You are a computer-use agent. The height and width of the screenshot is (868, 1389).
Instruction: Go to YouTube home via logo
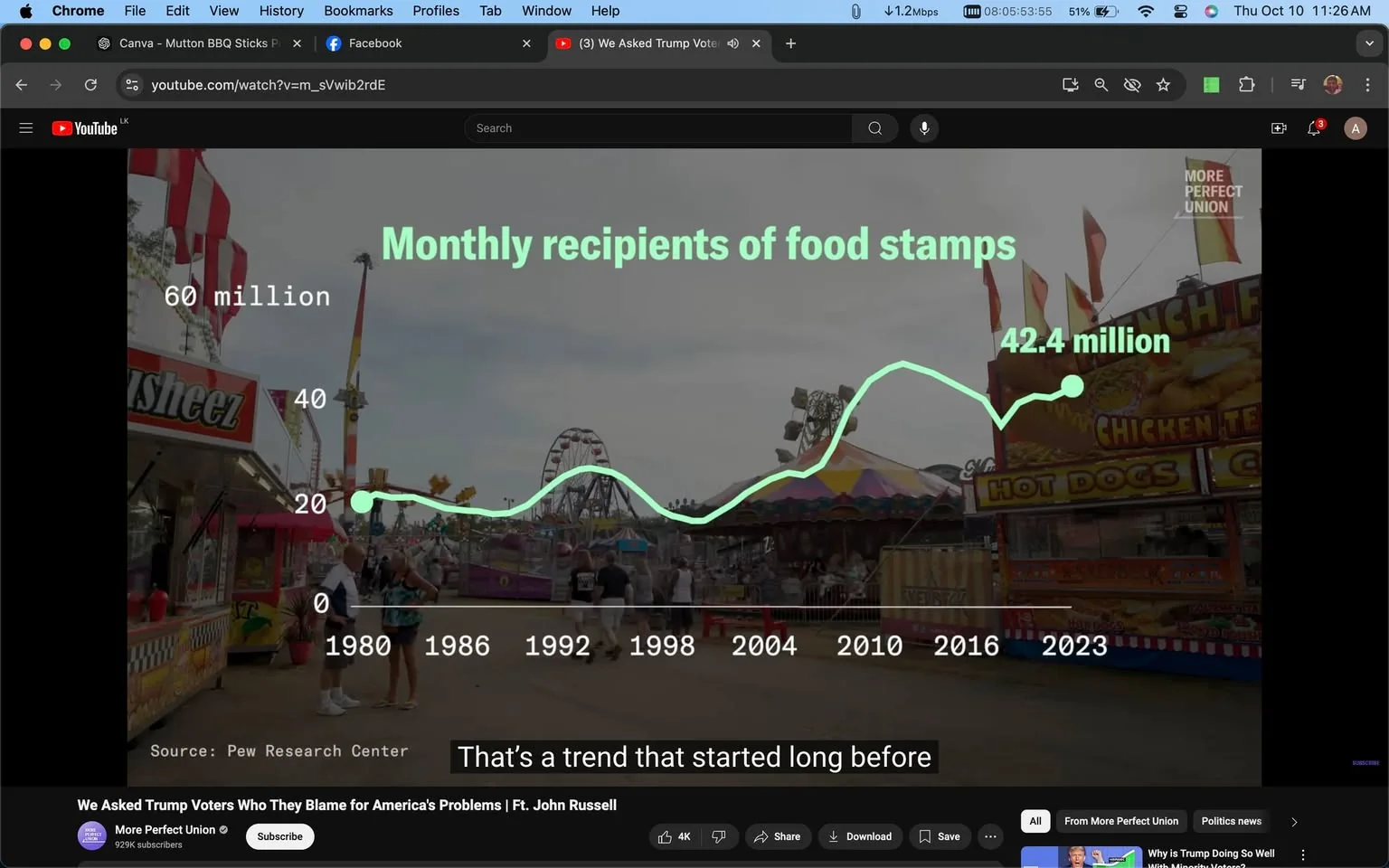(85, 128)
